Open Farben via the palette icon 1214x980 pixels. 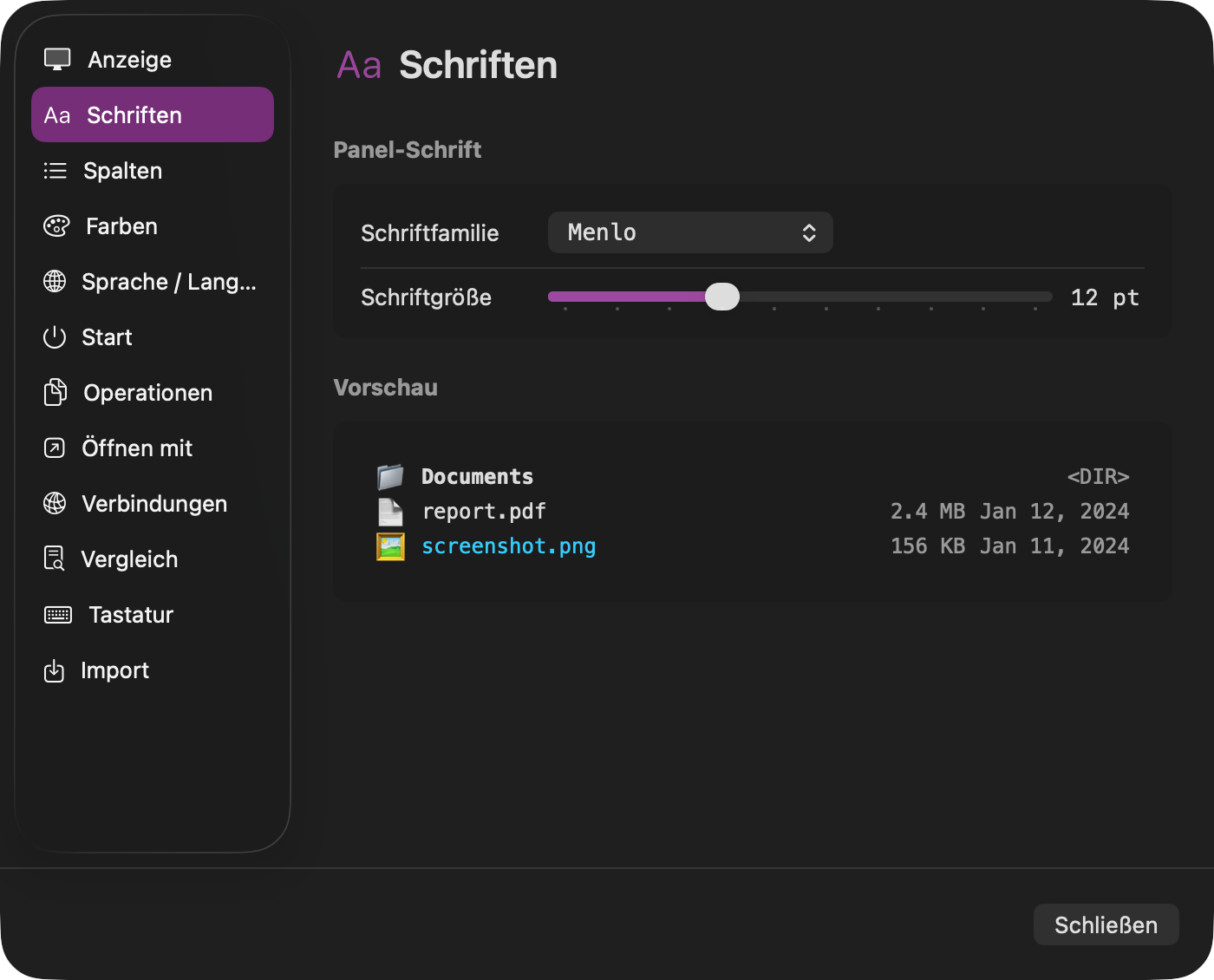pos(55,225)
